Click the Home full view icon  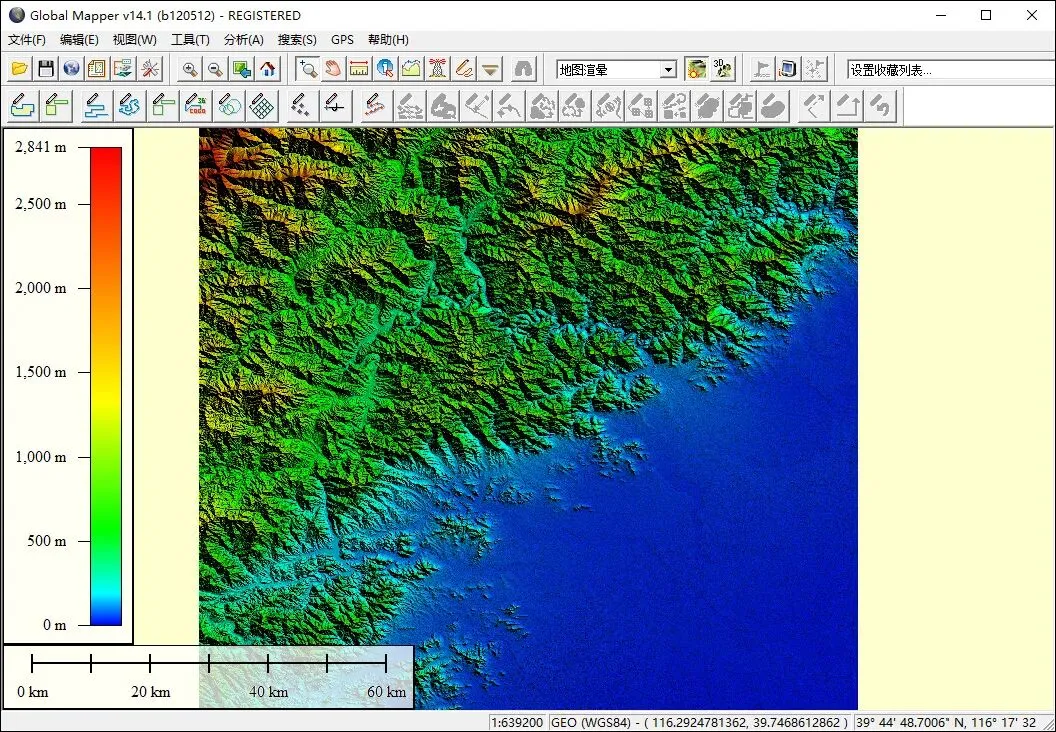pos(267,69)
